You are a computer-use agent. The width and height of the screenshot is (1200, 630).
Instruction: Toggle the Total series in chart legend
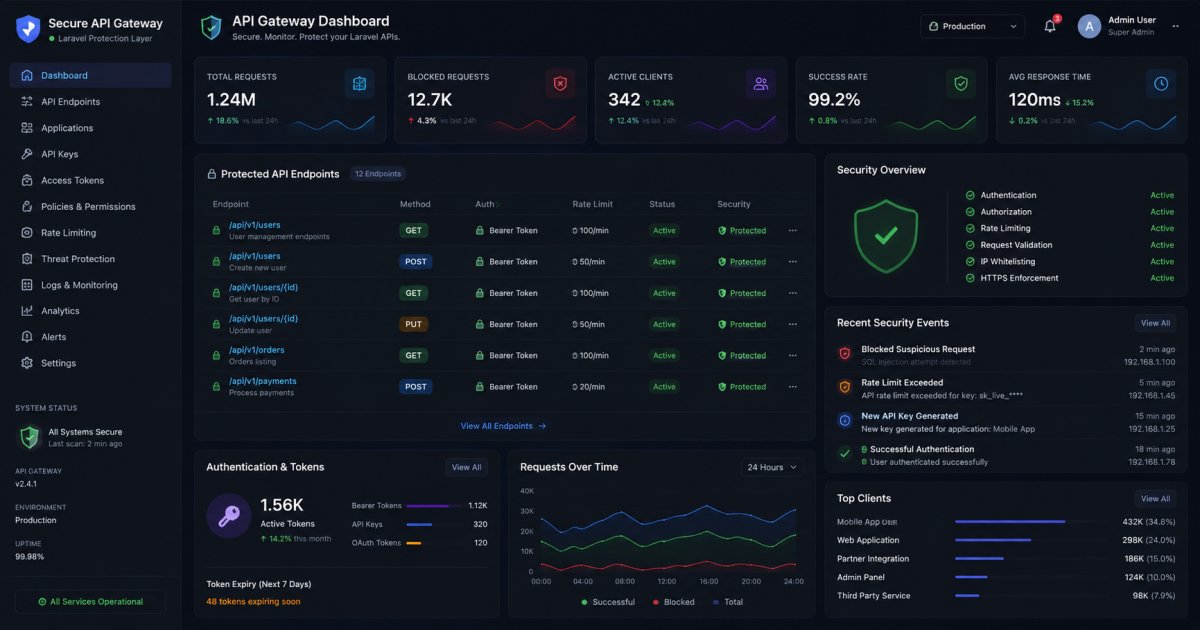(x=728, y=602)
